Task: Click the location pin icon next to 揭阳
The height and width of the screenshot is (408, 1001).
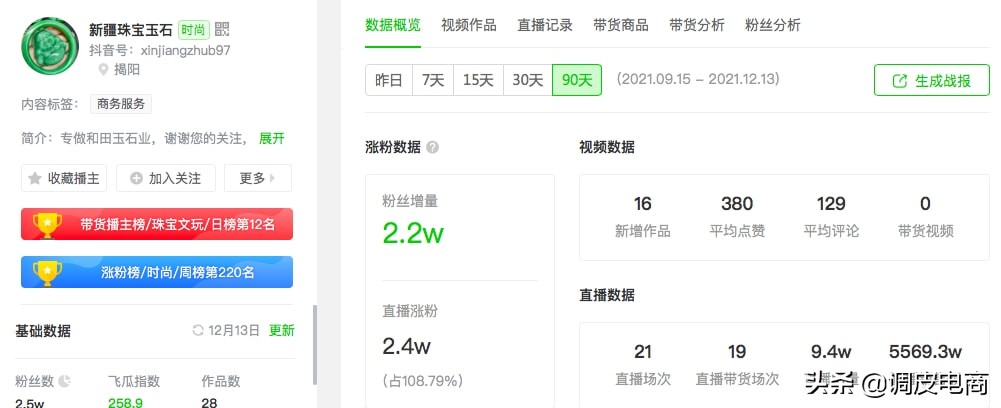Action: (103, 70)
